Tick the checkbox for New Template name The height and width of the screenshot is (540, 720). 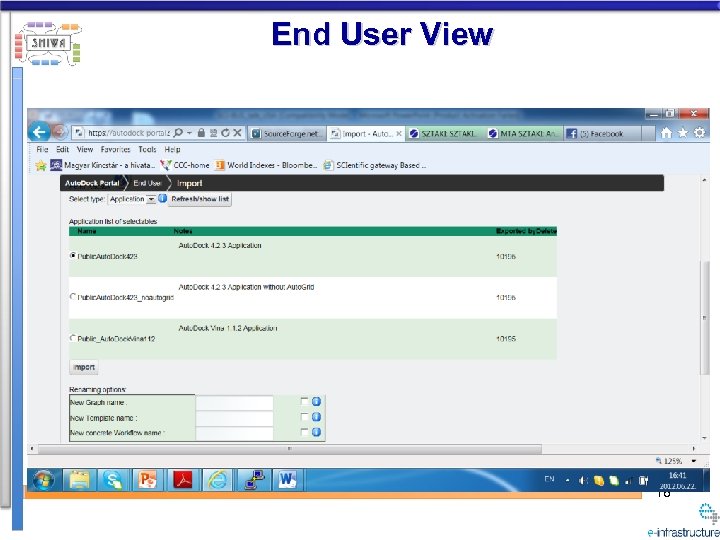304,416
